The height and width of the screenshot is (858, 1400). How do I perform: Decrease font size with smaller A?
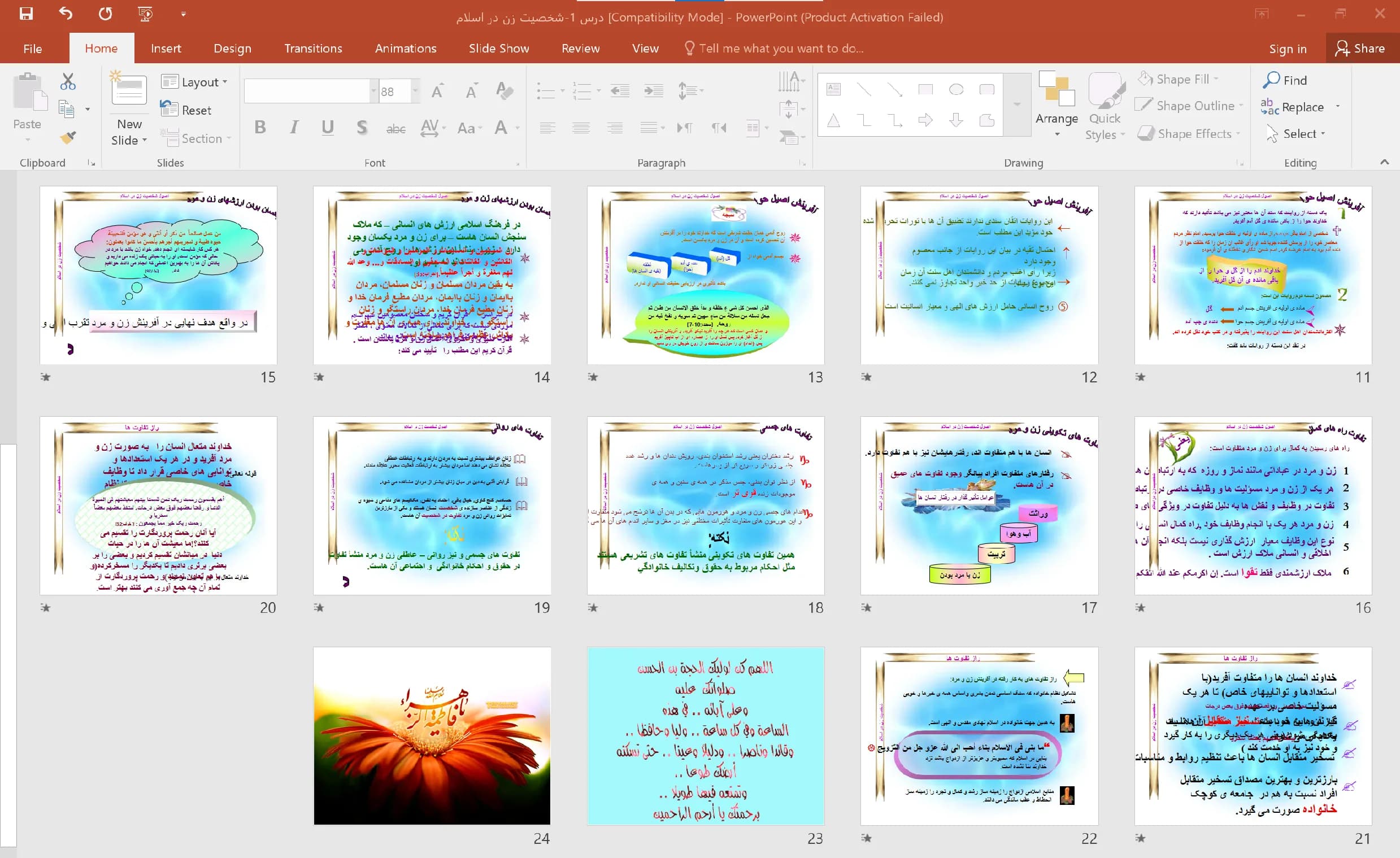click(471, 91)
